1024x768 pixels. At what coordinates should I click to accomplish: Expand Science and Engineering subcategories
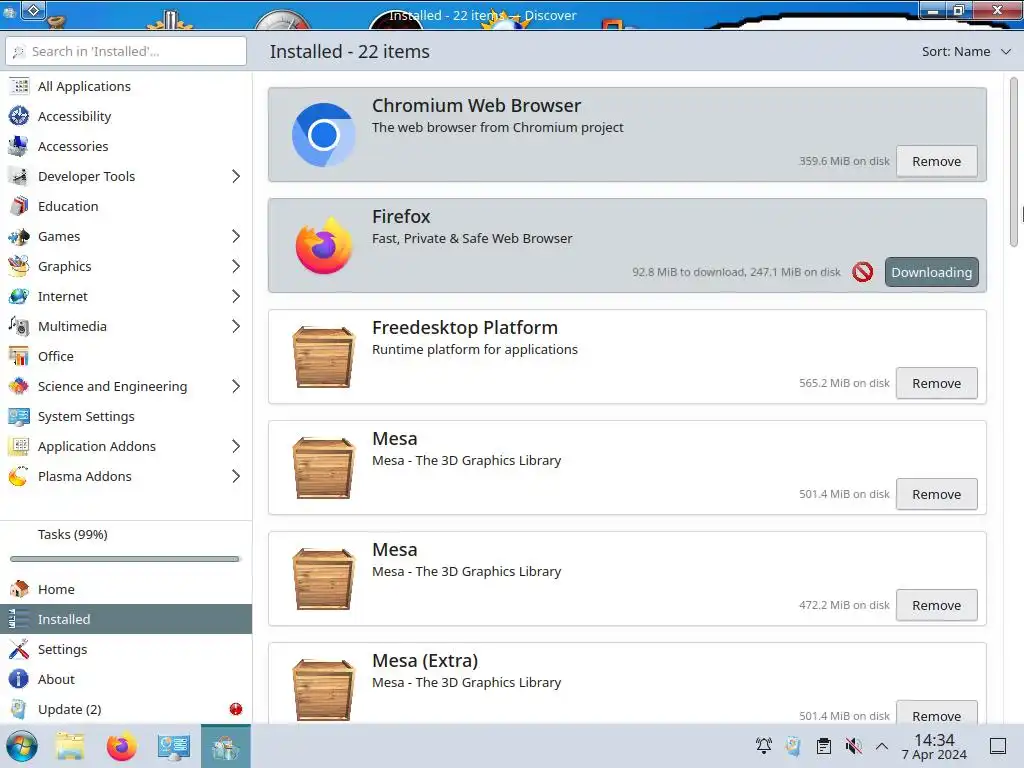coord(236,387)
